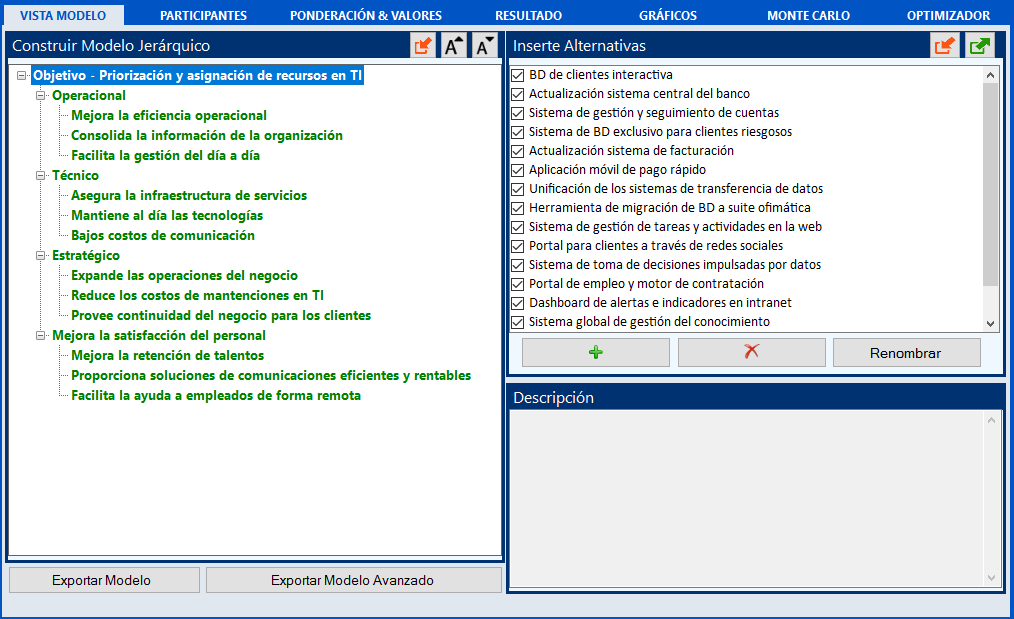The width and height of the screenshot is (1014, 619).
Task: Decrease the tree font size with the A-down icon
Action: click(x=484, y=46)
